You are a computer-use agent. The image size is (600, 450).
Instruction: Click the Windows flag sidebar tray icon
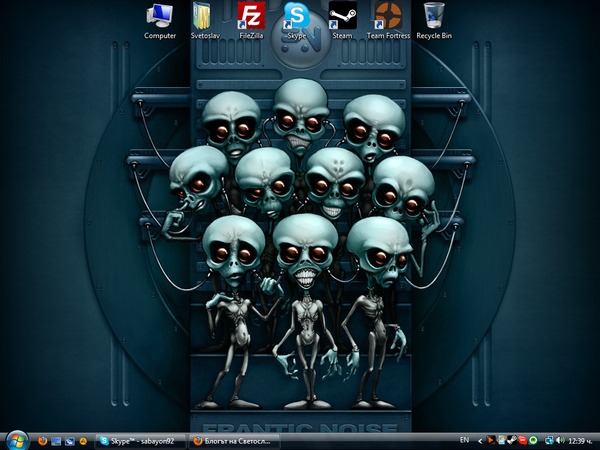coord(502,440)
